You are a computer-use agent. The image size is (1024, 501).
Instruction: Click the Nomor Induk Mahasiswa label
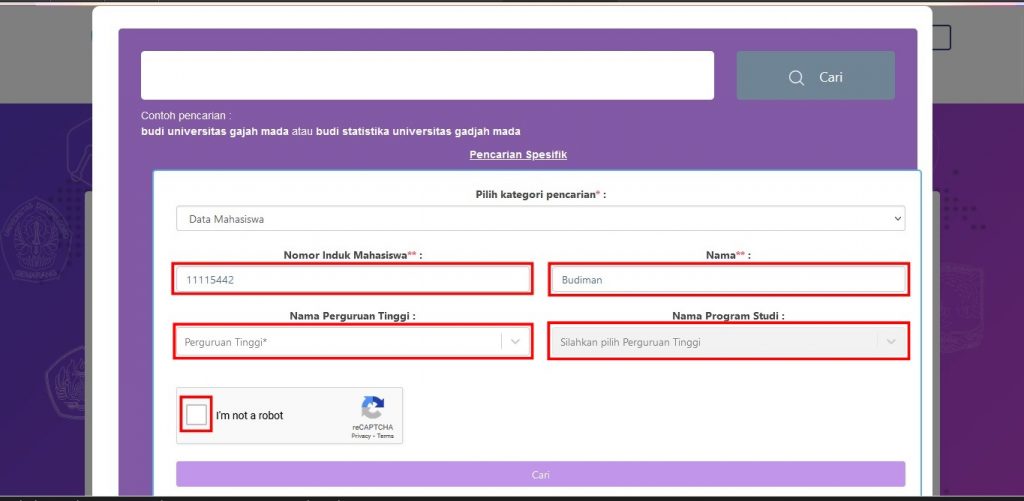click(x=353, y=255)
